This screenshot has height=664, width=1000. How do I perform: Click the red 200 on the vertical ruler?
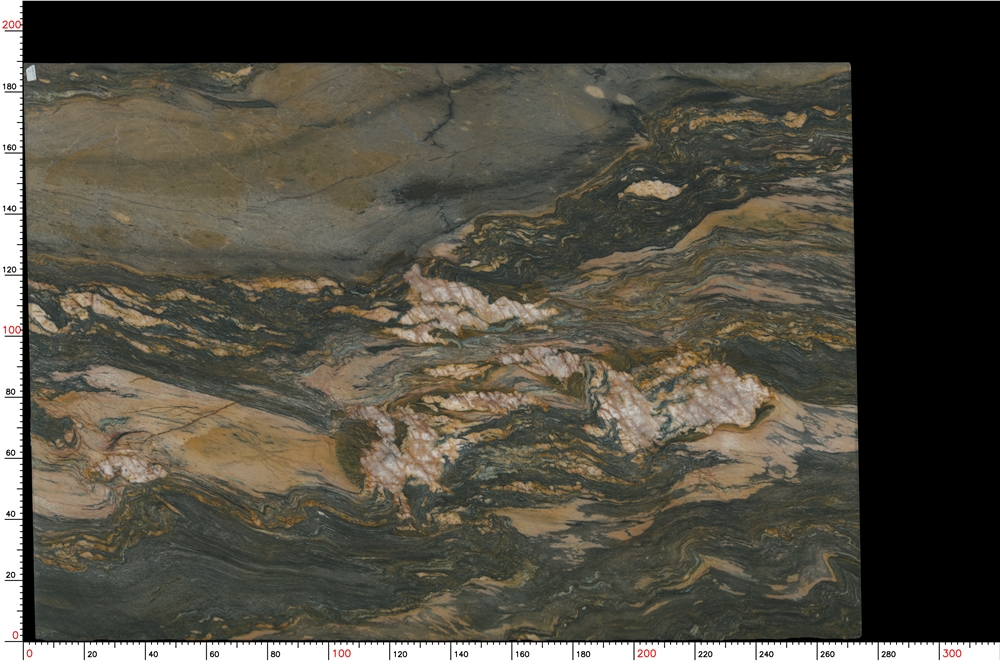11,25
